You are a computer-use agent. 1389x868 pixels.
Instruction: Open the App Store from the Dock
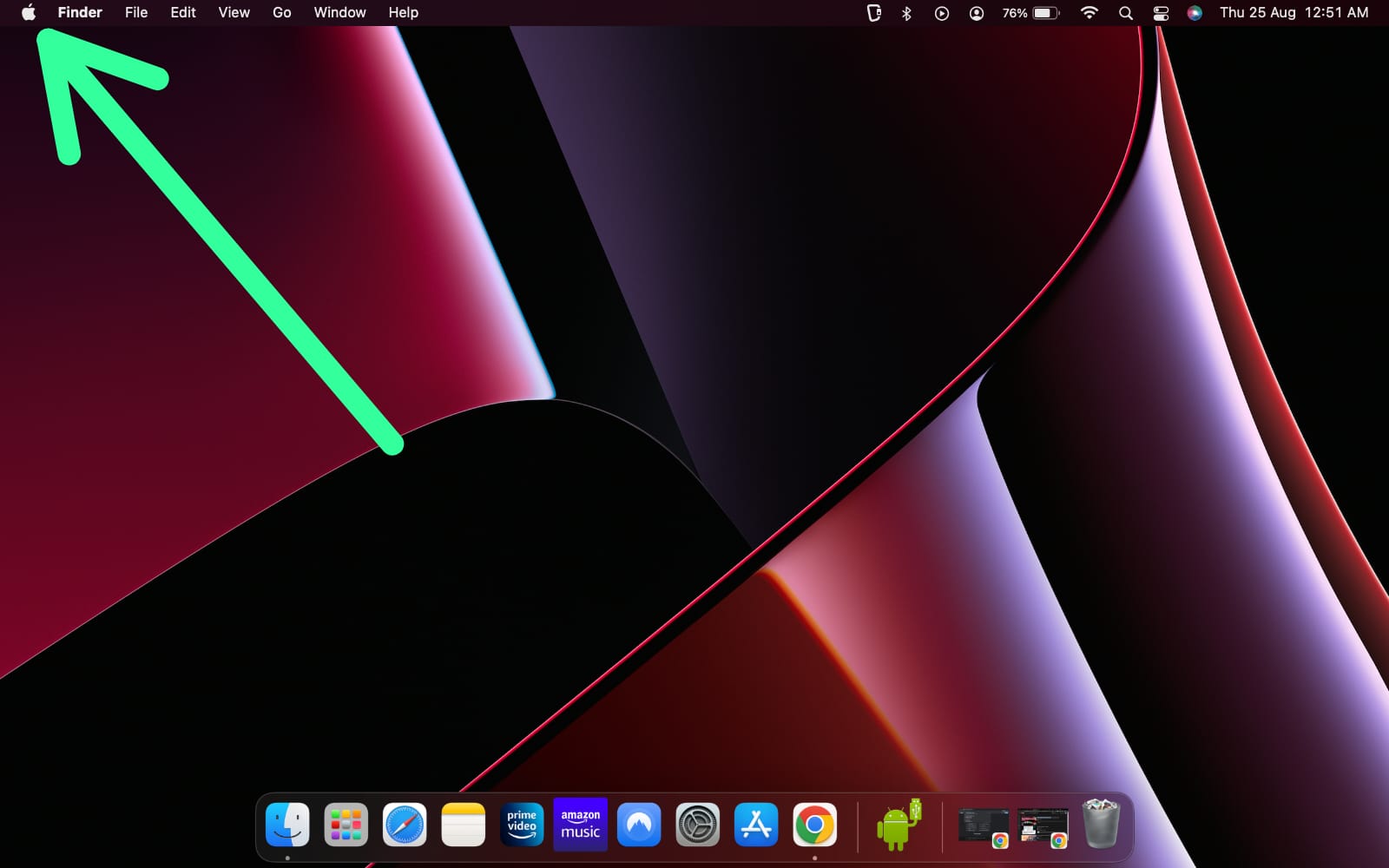(755, 825)
